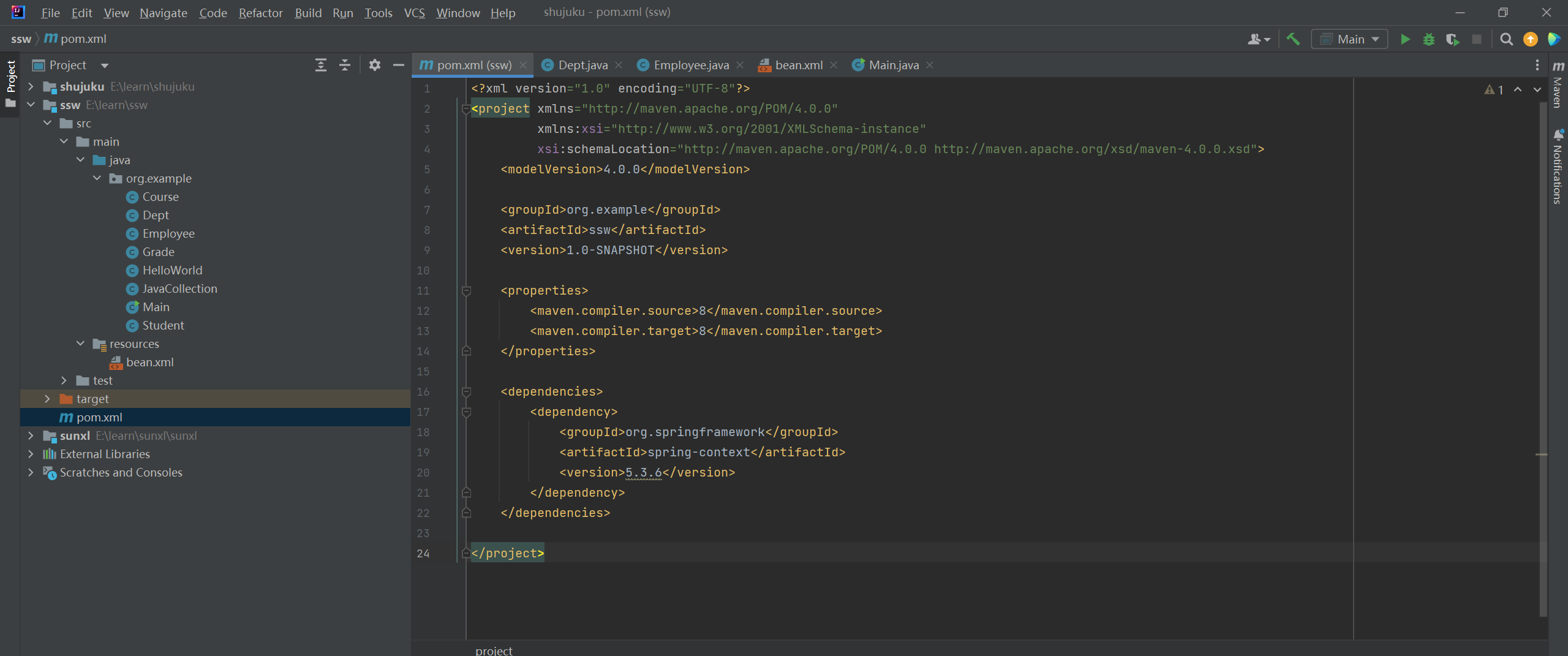This screenshot has width=1568, height=656.
Task: Run the Main configuration with play icon
Action: [1405, 39]
